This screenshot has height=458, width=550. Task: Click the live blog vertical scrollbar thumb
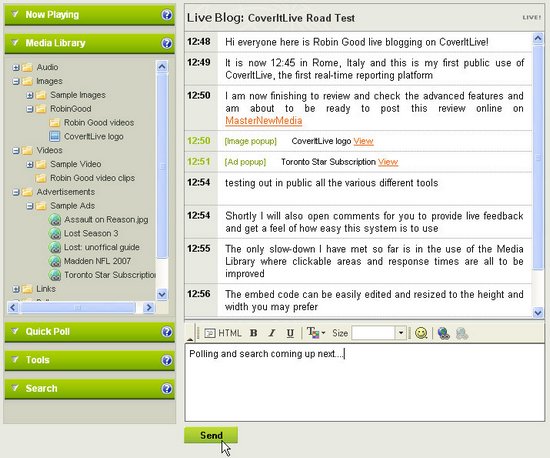tap(538, 157)
